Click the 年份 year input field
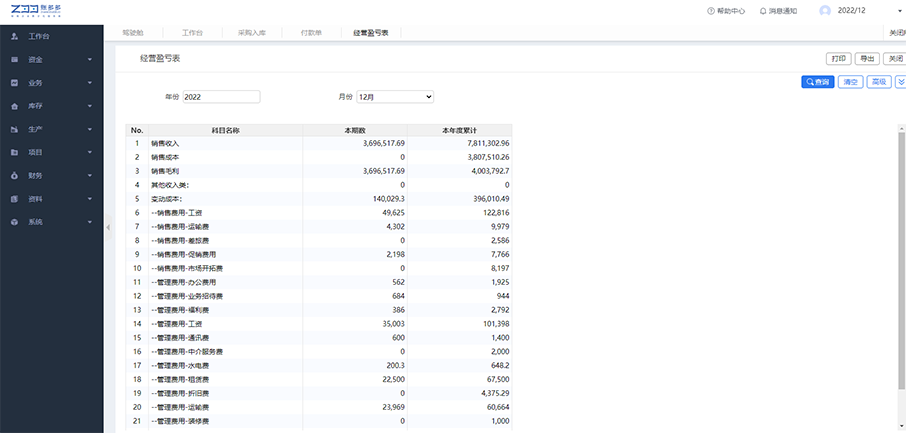The height and width of the screenshot is (433, 906). click(x=221, y=97)
